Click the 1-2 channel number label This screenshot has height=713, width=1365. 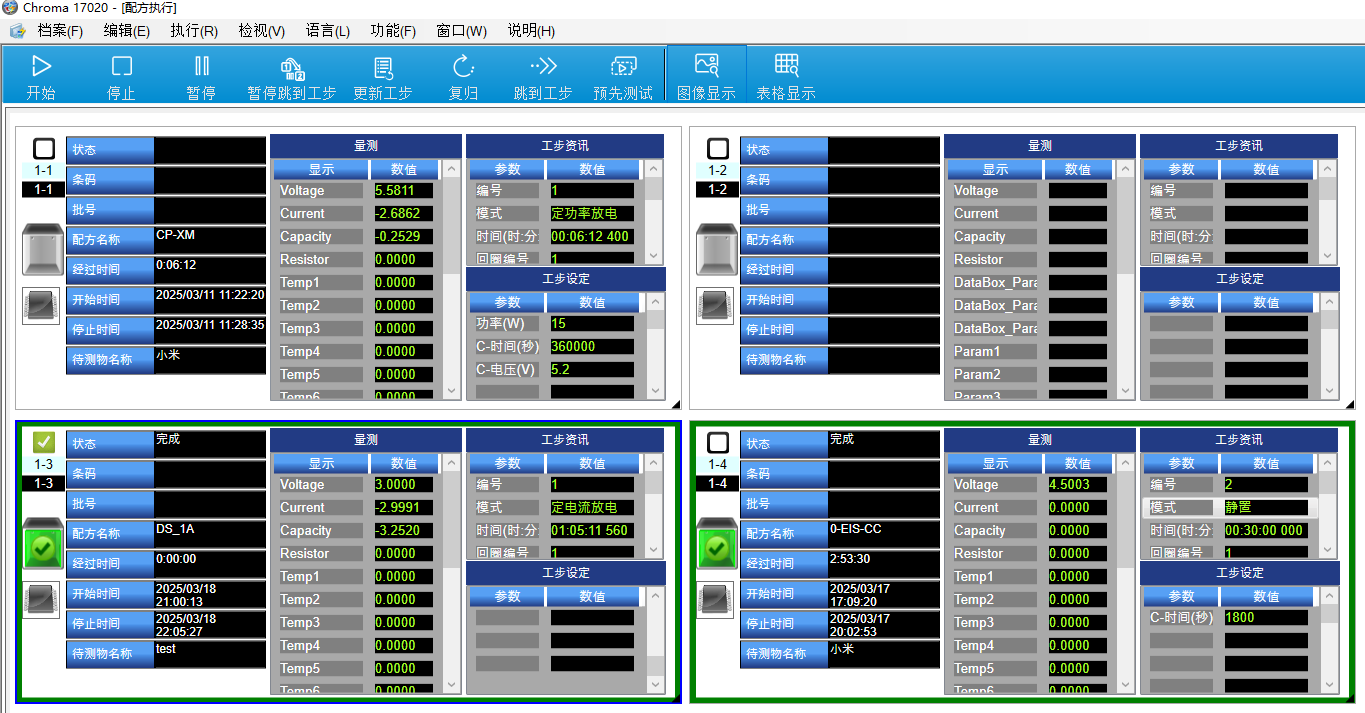click(718, 171)
